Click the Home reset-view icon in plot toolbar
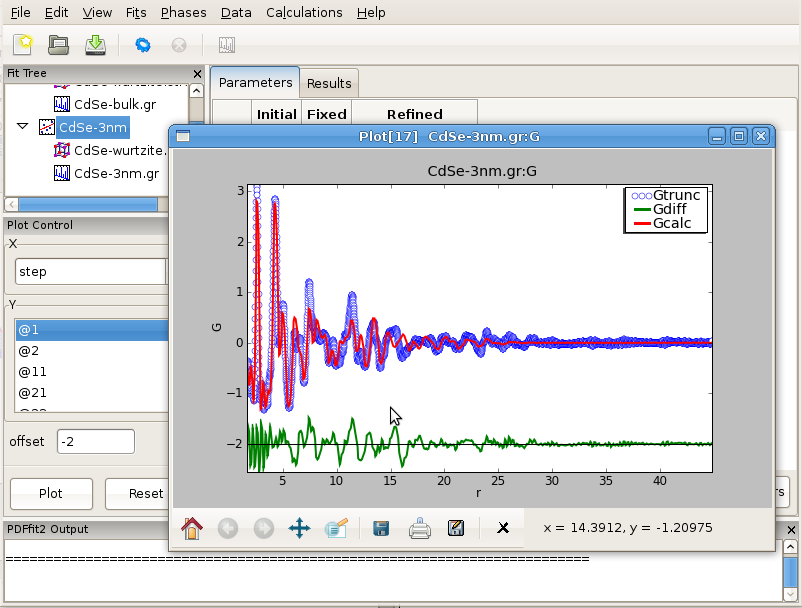This screenshot has width=802, height=608. 192,528
